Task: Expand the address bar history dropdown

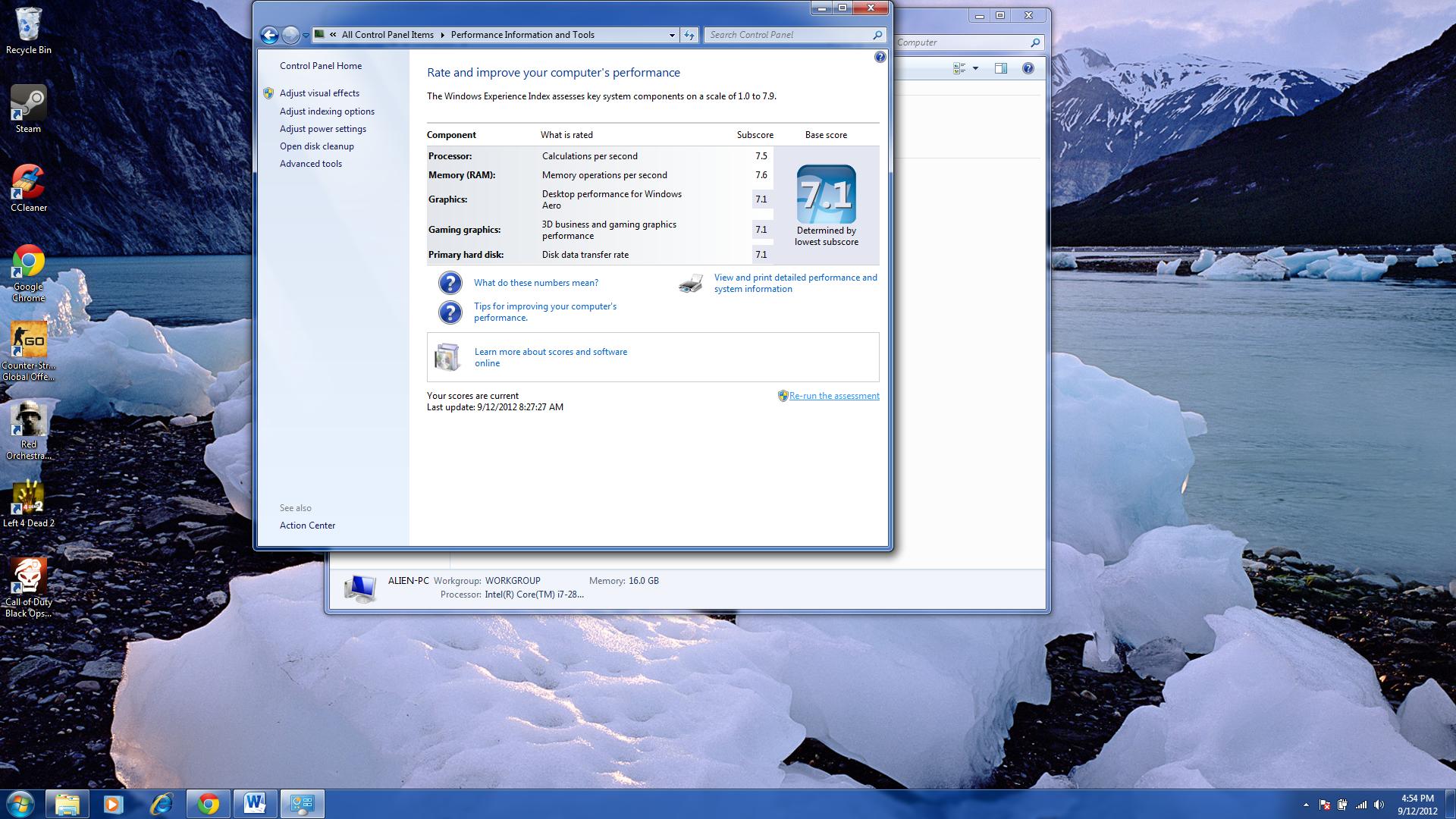Action: [671, 35]
